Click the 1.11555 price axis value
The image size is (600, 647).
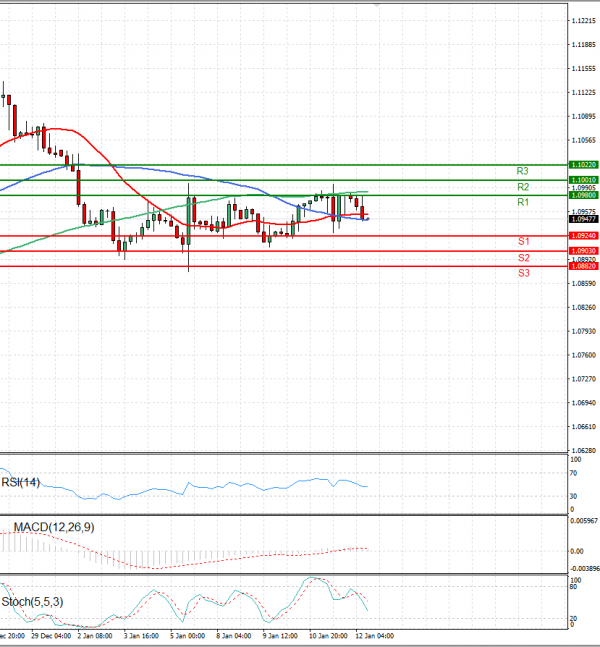pos(583,68)
